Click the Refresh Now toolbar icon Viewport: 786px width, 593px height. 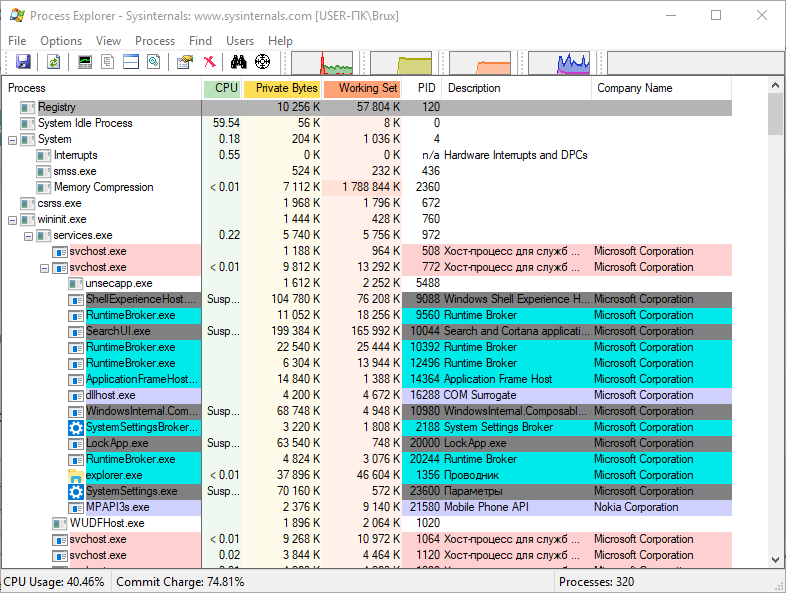(x=53, y=62)
